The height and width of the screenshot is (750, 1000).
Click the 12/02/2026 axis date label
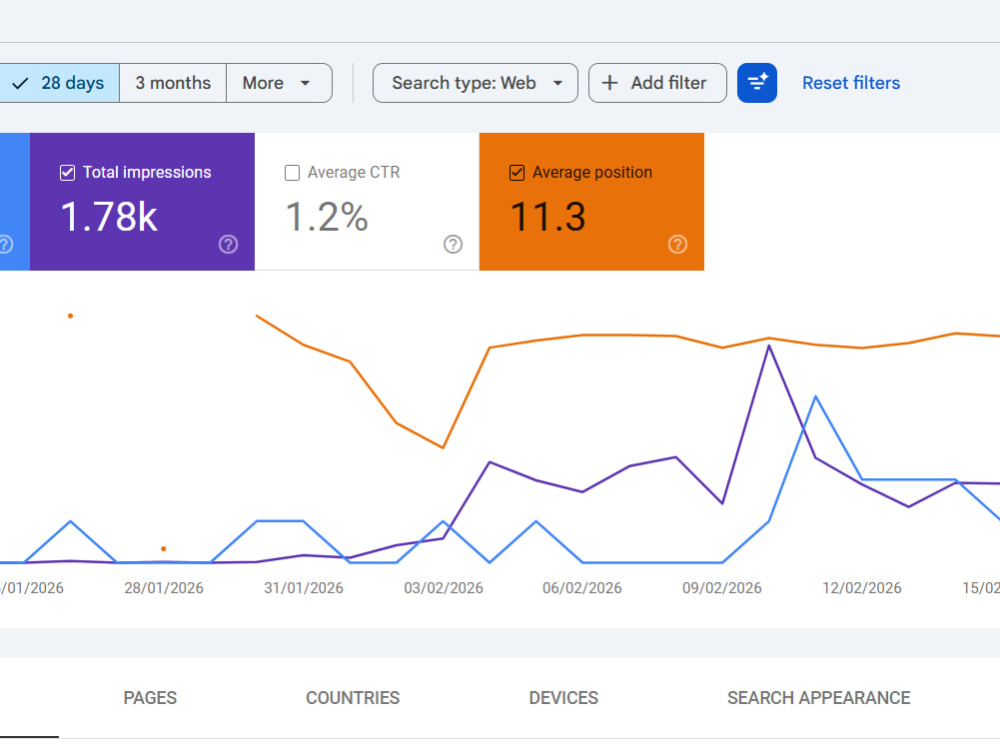pos(862,588)
